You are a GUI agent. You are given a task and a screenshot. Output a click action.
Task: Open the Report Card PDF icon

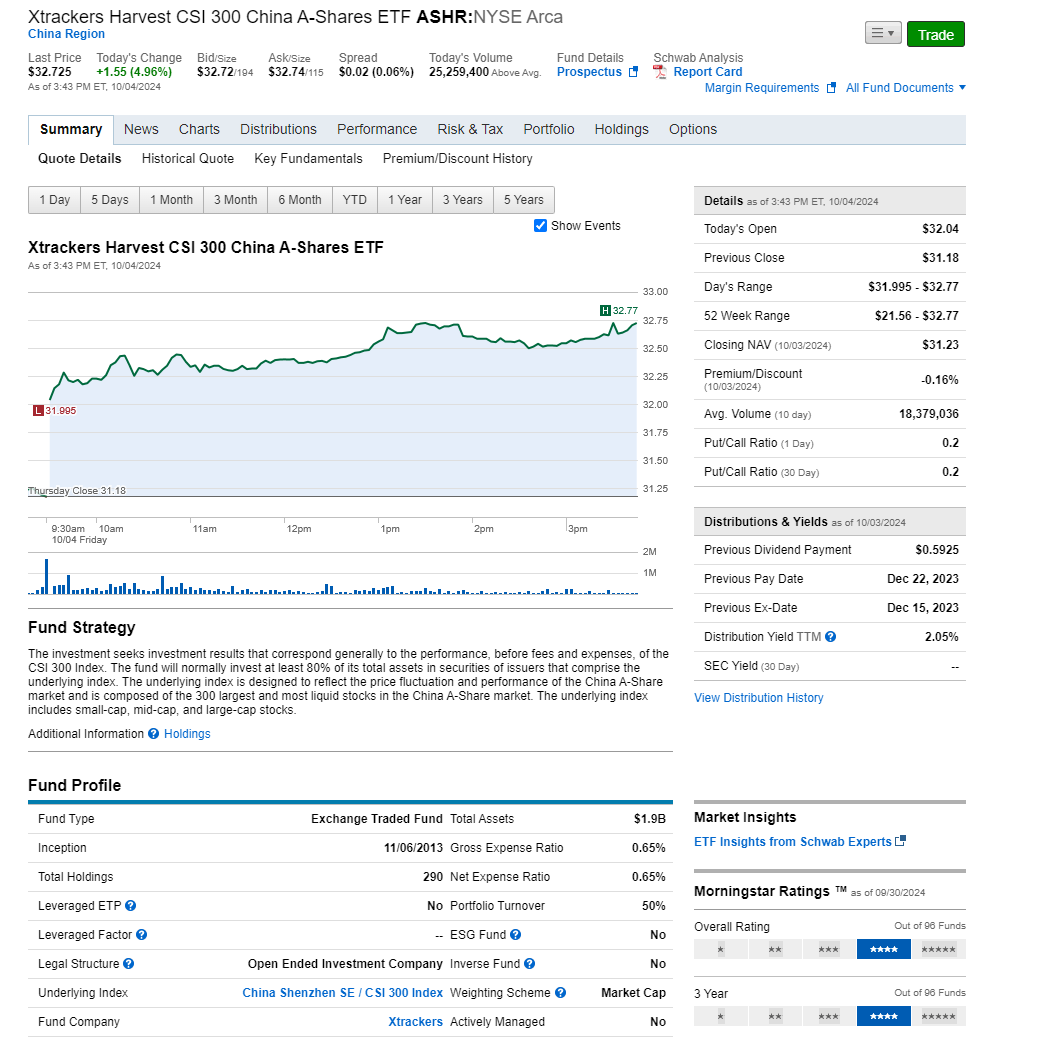[x=660, y=72]
